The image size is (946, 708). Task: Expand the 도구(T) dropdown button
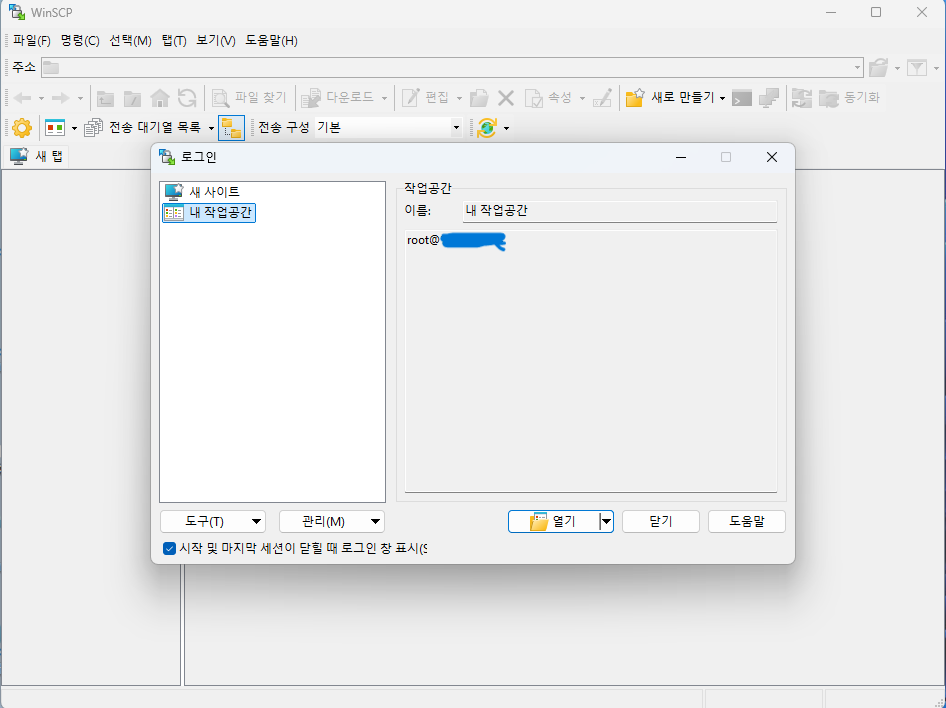point(213,522)
